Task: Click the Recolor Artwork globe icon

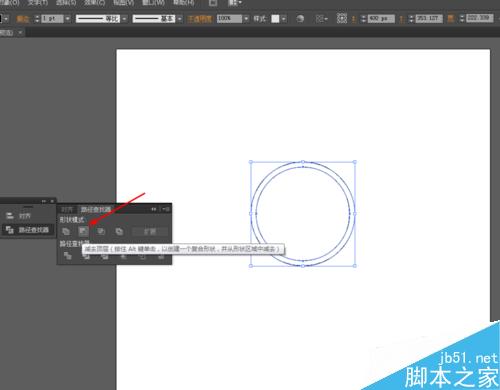Action: click(x=300, y=19)
